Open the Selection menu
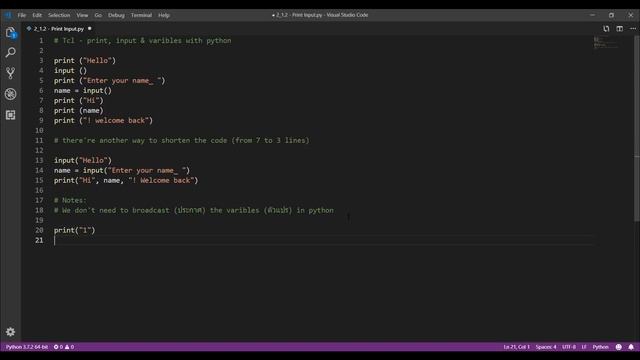 pos(59,15)
